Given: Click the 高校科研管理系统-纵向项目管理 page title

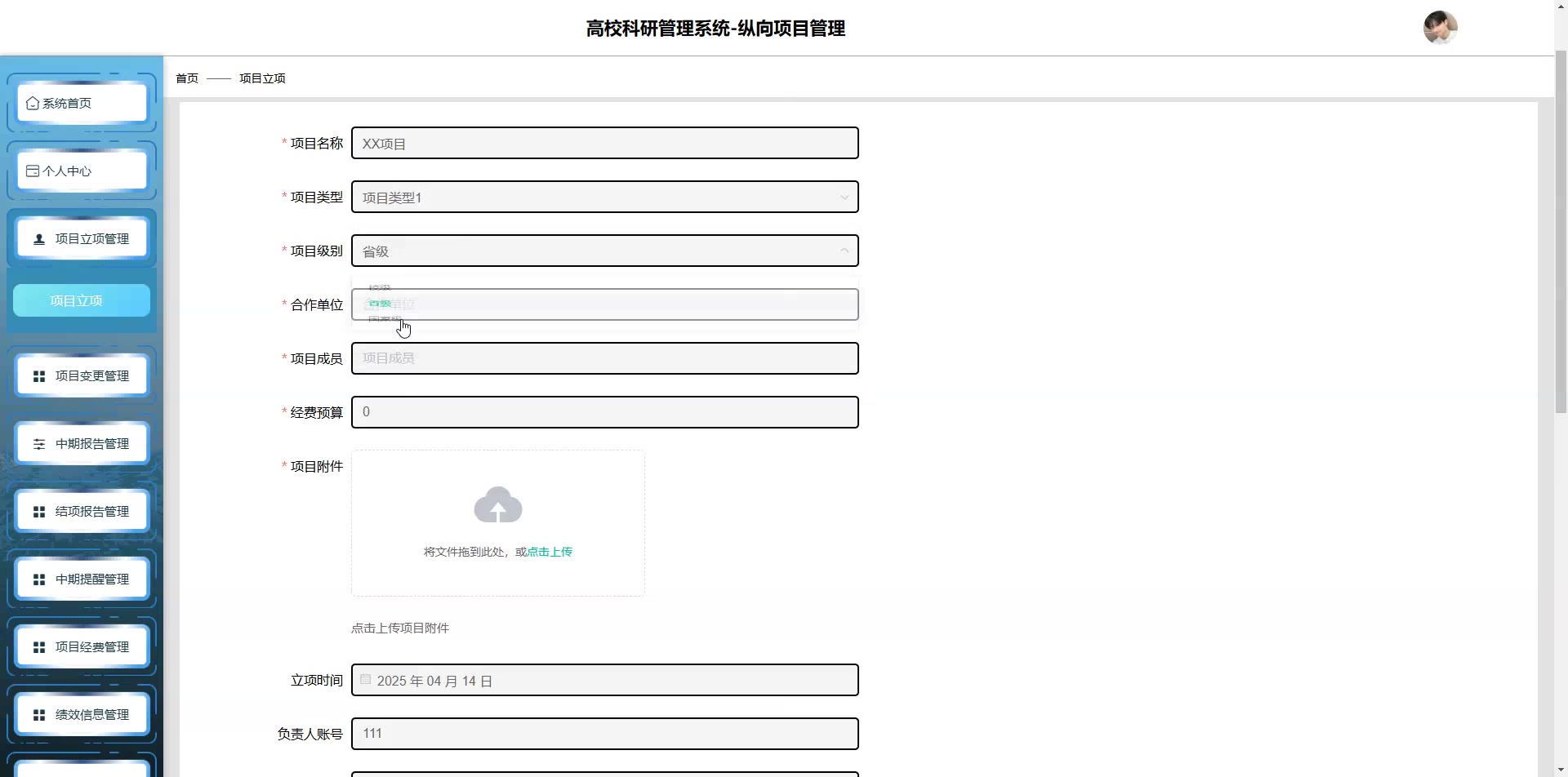Looking at the screenshot, I should click(715, 29).
